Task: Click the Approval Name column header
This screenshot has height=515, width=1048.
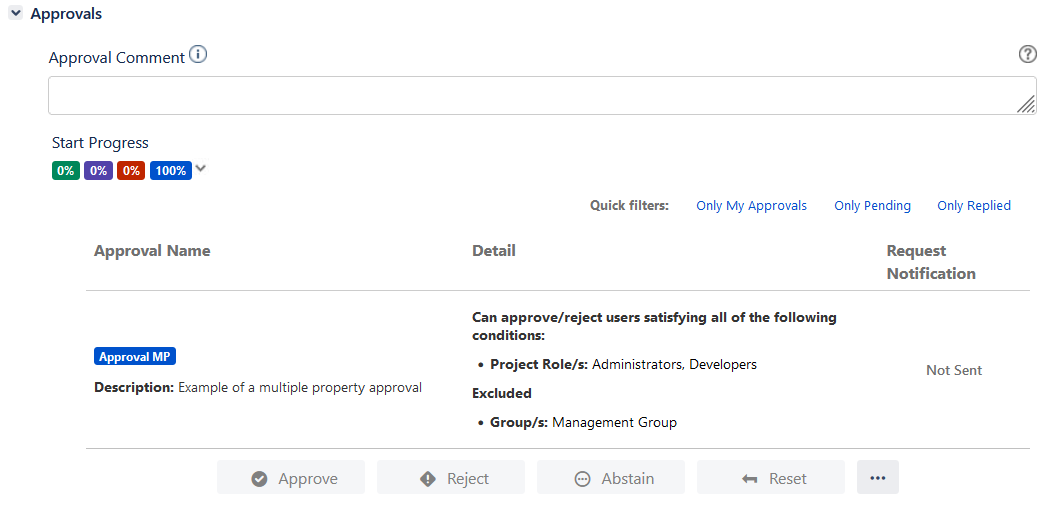Action: [152, 251]
